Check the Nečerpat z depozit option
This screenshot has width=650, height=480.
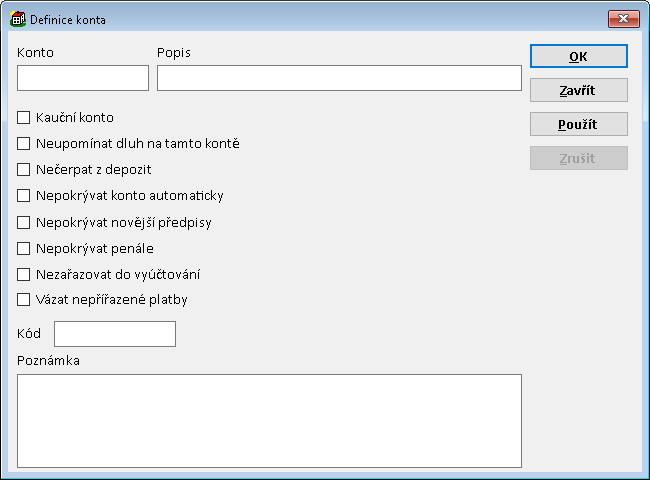click(24, 170)
